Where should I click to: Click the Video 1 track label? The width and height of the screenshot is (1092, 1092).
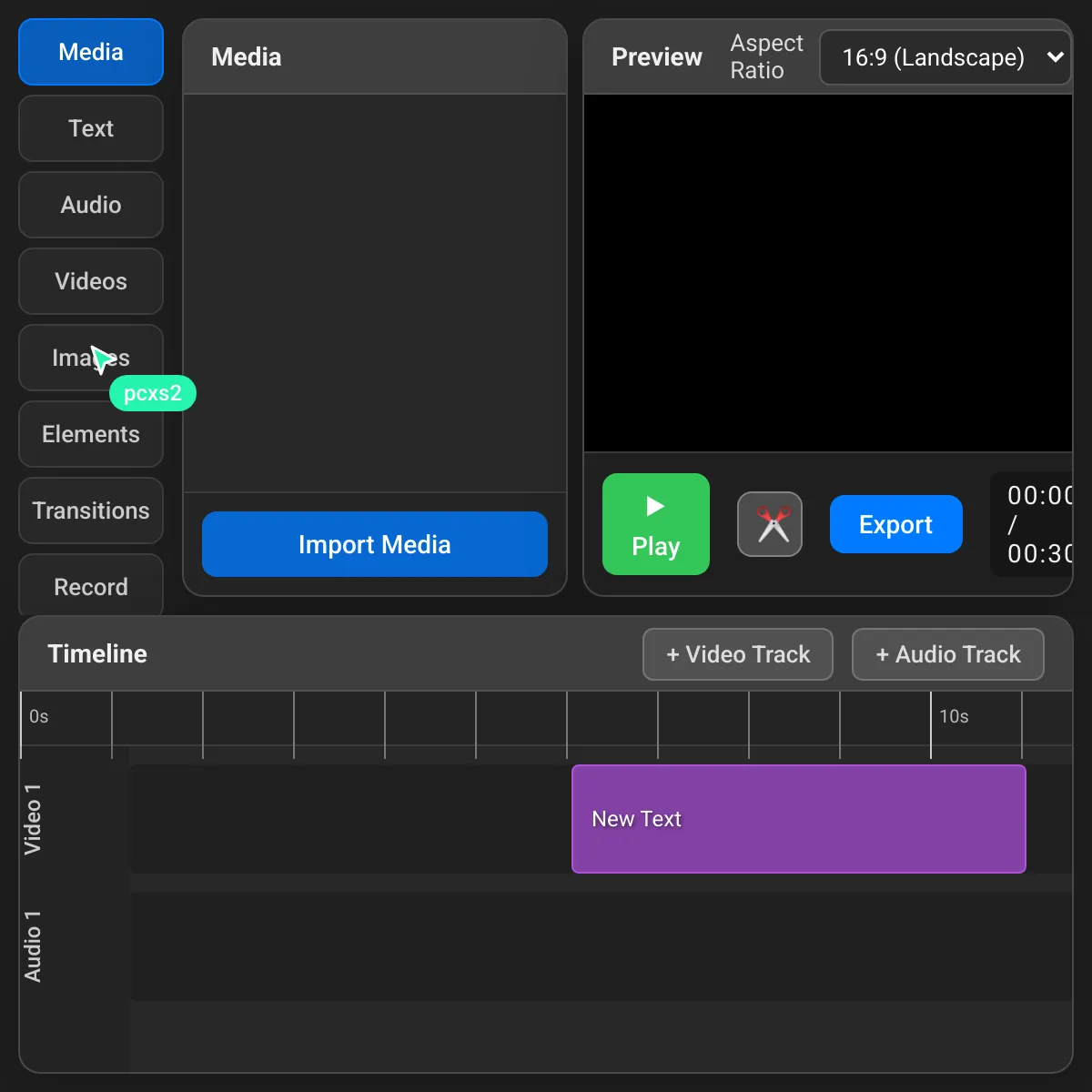pos(33,819)
